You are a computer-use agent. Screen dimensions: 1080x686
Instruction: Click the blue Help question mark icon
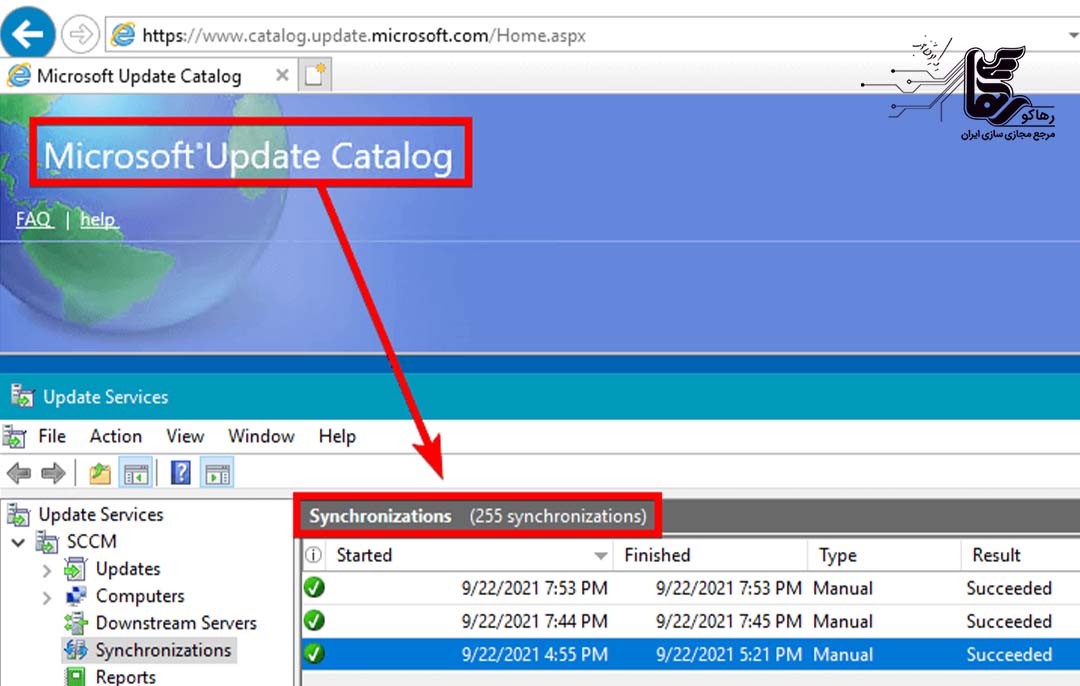point(180,473)
